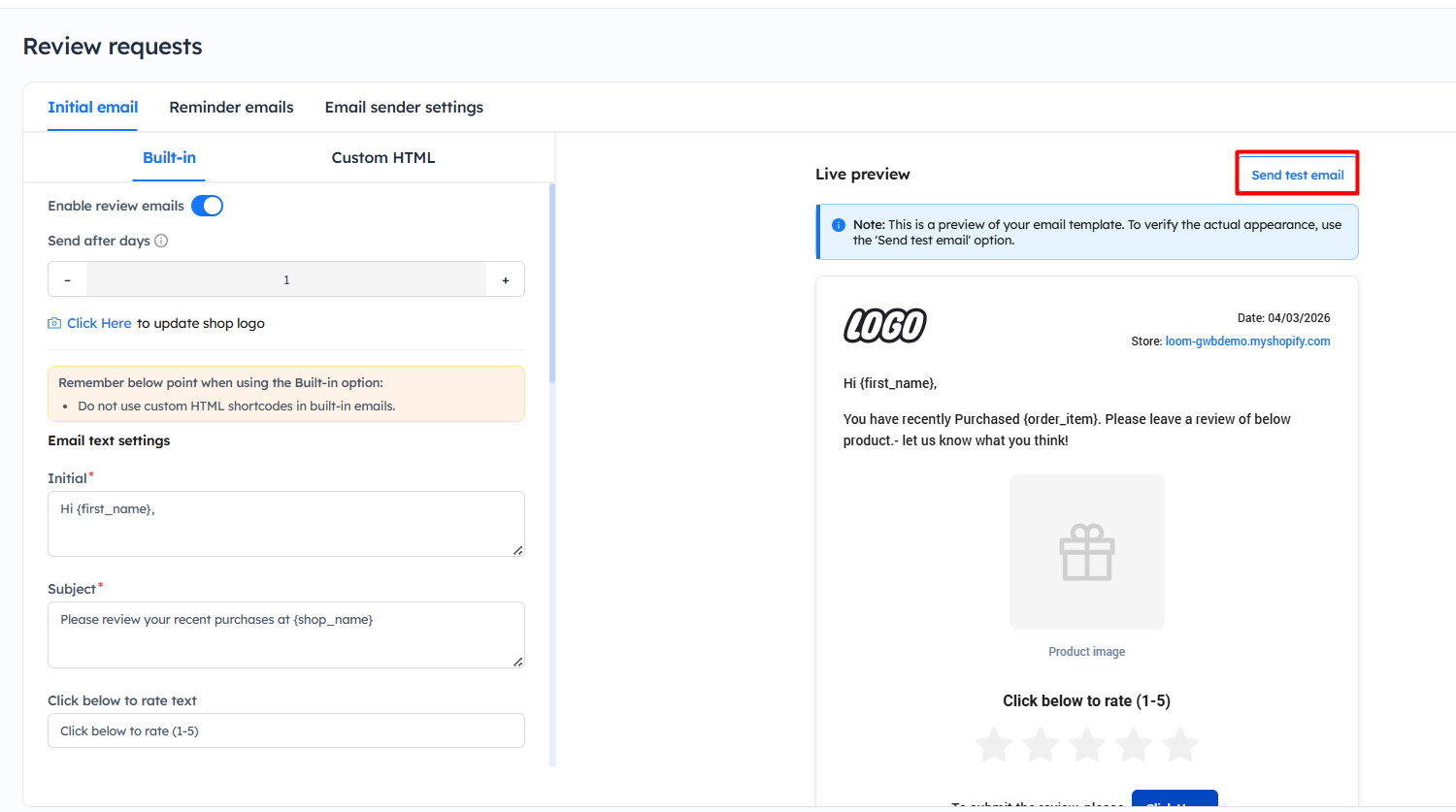Select the fifth rating star in the preview

1179,745
